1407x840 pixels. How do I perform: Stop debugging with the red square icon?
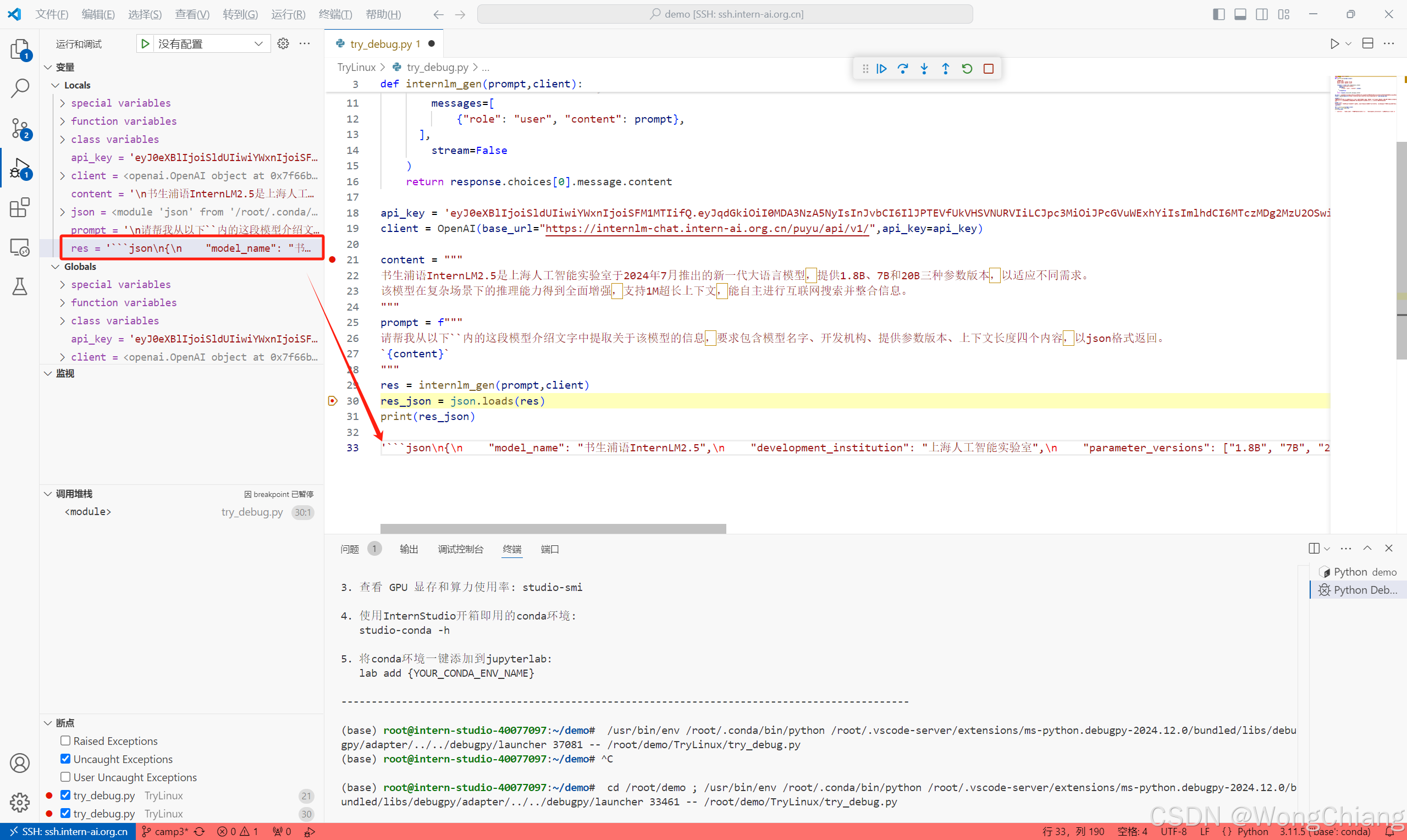click(989, 69)
